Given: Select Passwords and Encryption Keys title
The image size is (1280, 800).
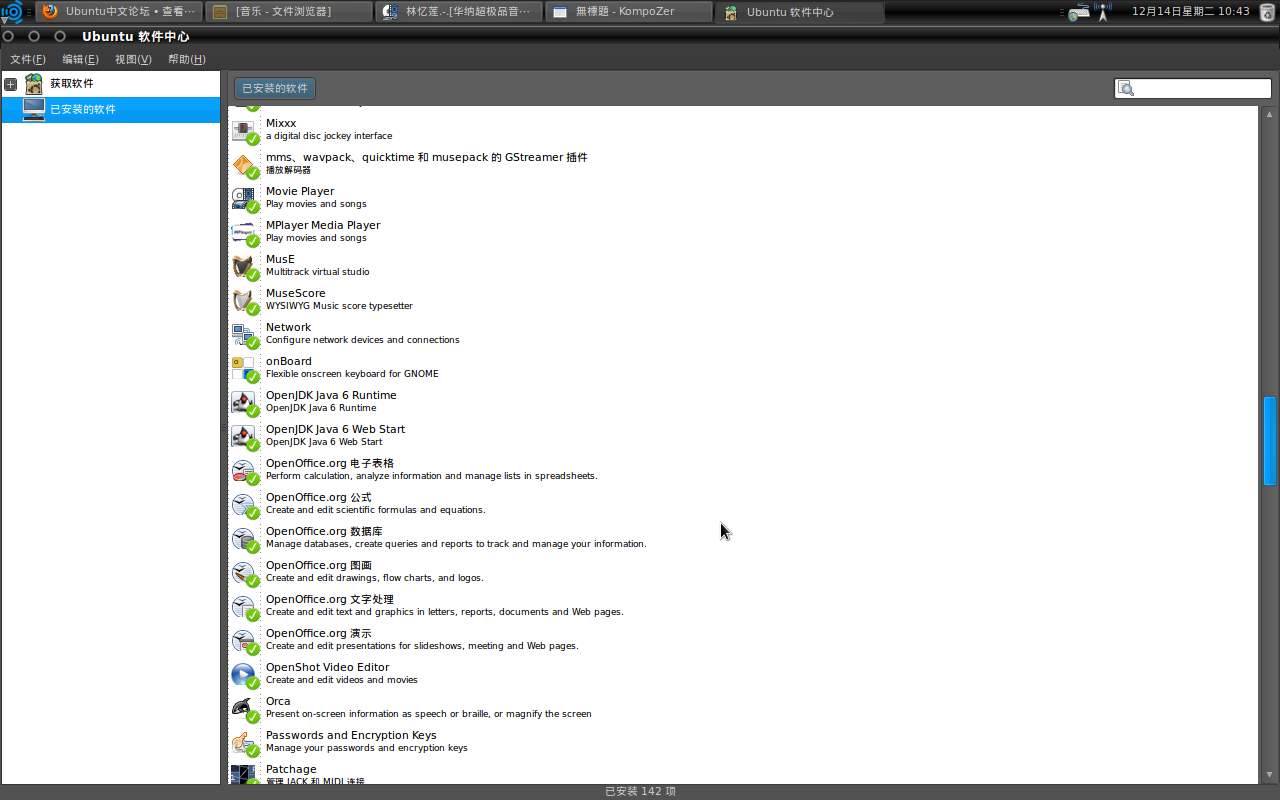Looking at the screenshot, I should (x=351, y=735).
